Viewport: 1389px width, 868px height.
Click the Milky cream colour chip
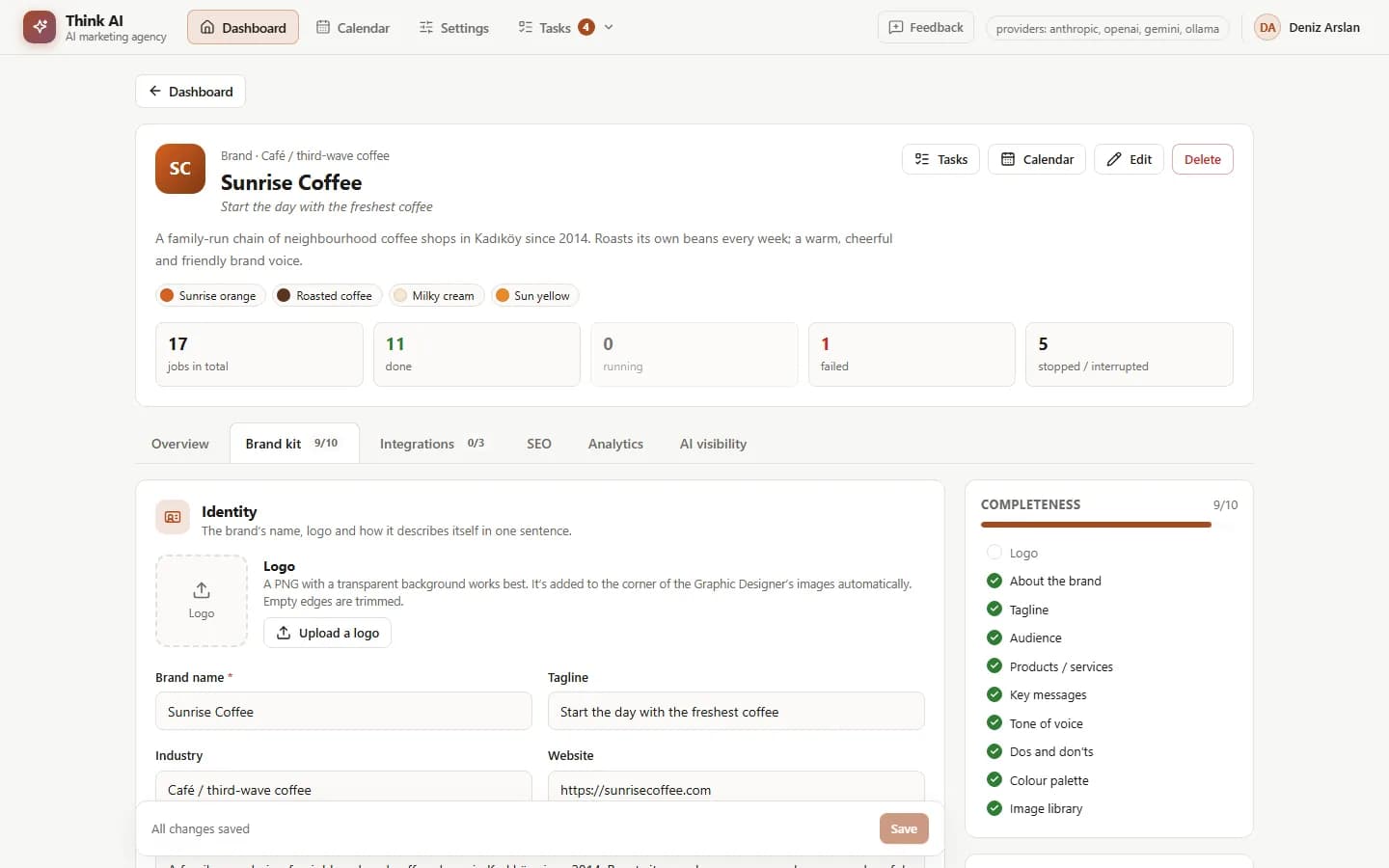click(x=436, y=295)
